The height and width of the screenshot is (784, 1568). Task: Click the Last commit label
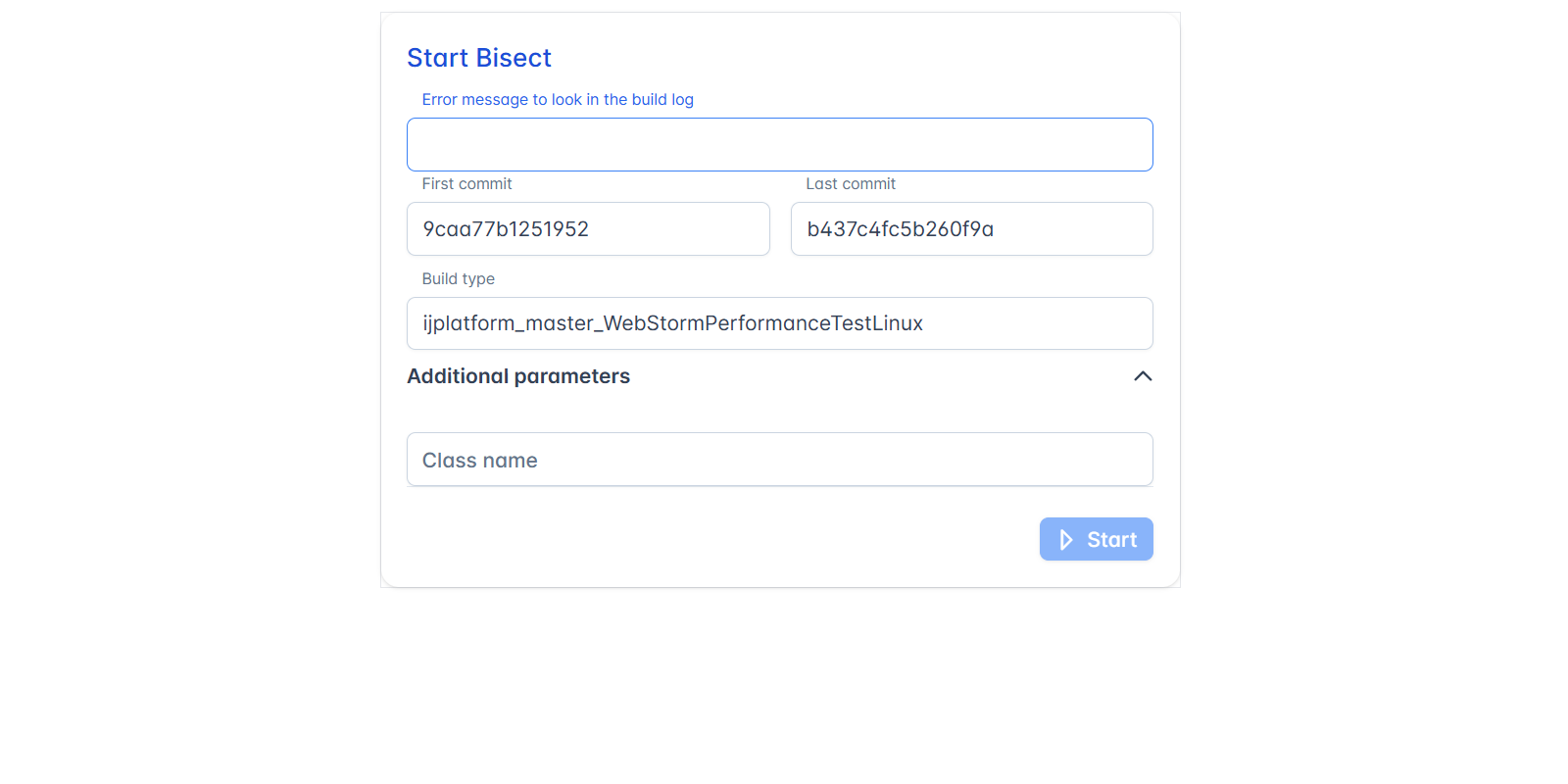point(851,184)
